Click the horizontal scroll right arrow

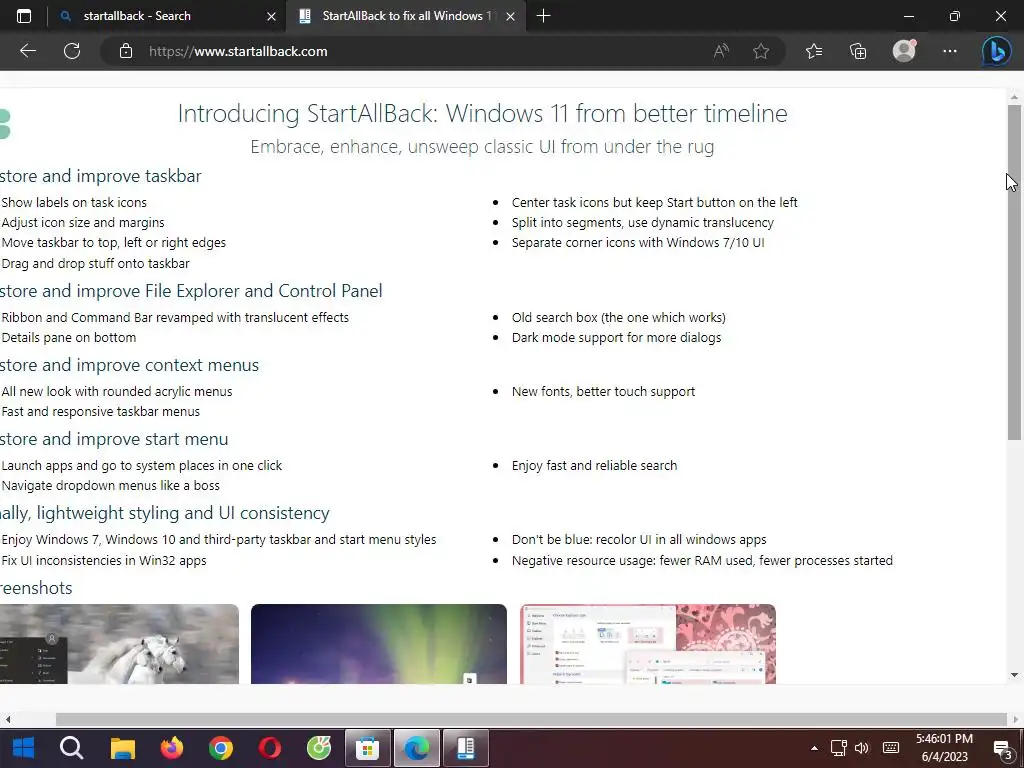[x=1016, y=720]
